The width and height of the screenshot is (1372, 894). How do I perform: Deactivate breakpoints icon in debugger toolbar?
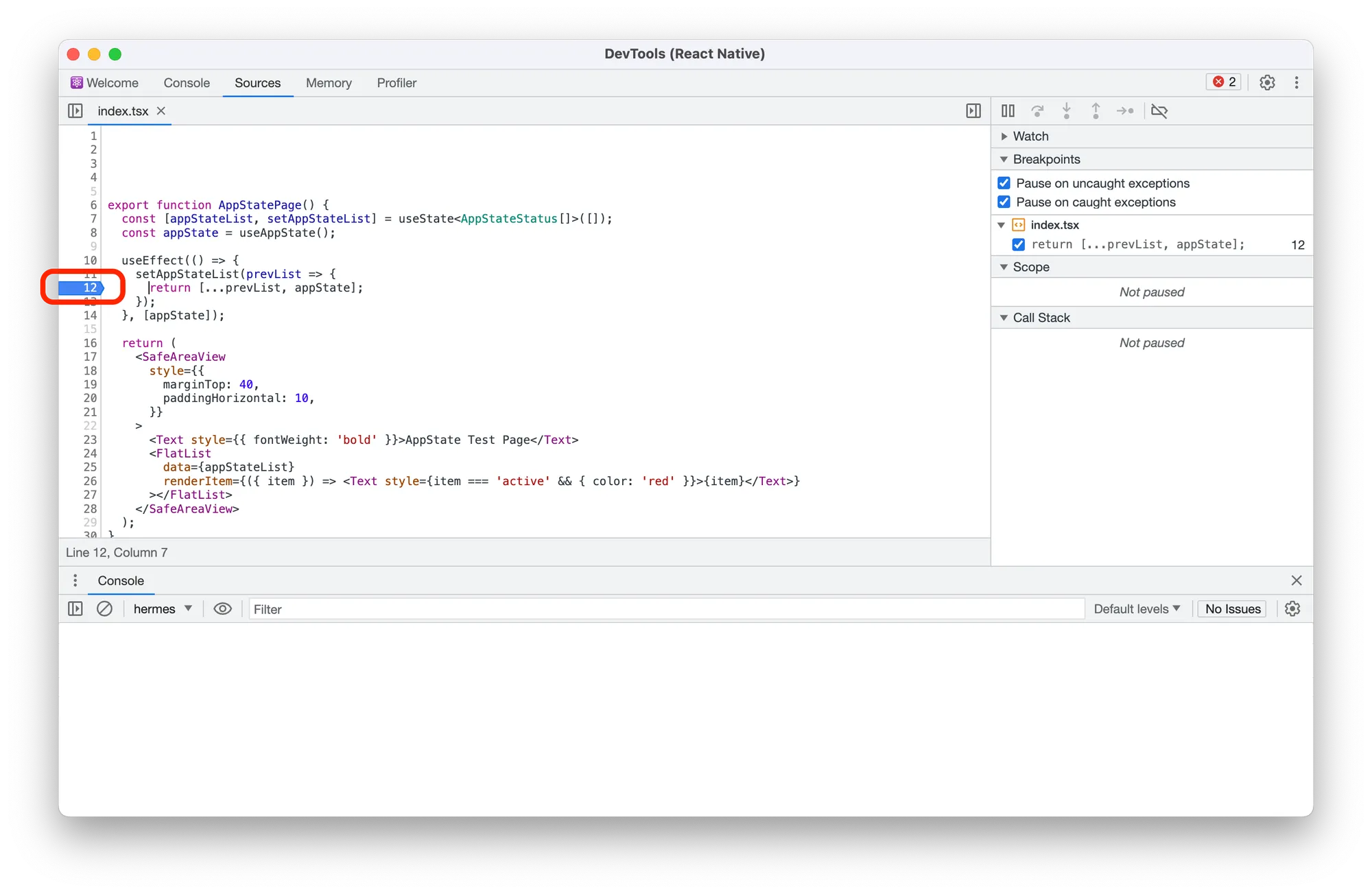coord(1159,110)
